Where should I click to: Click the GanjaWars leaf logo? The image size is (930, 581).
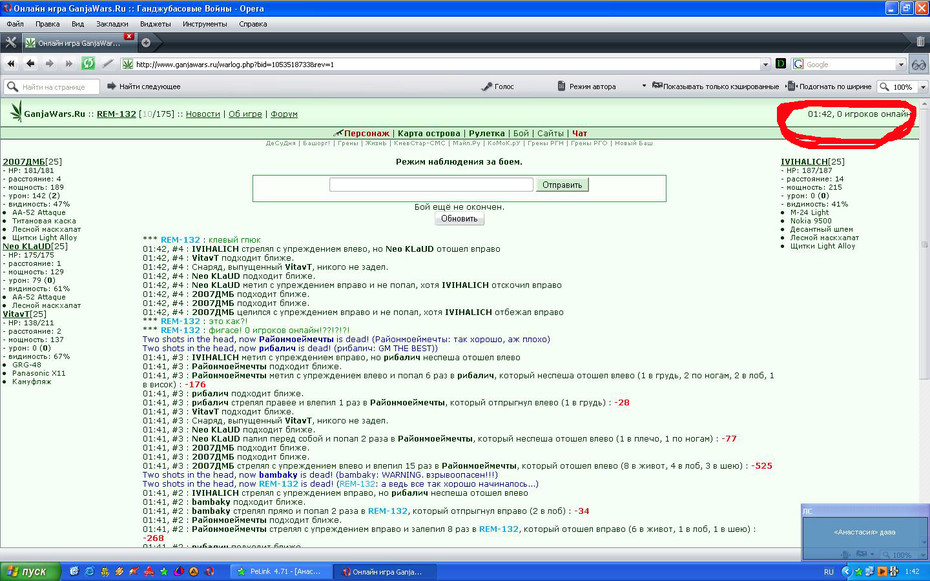point(16,111)
